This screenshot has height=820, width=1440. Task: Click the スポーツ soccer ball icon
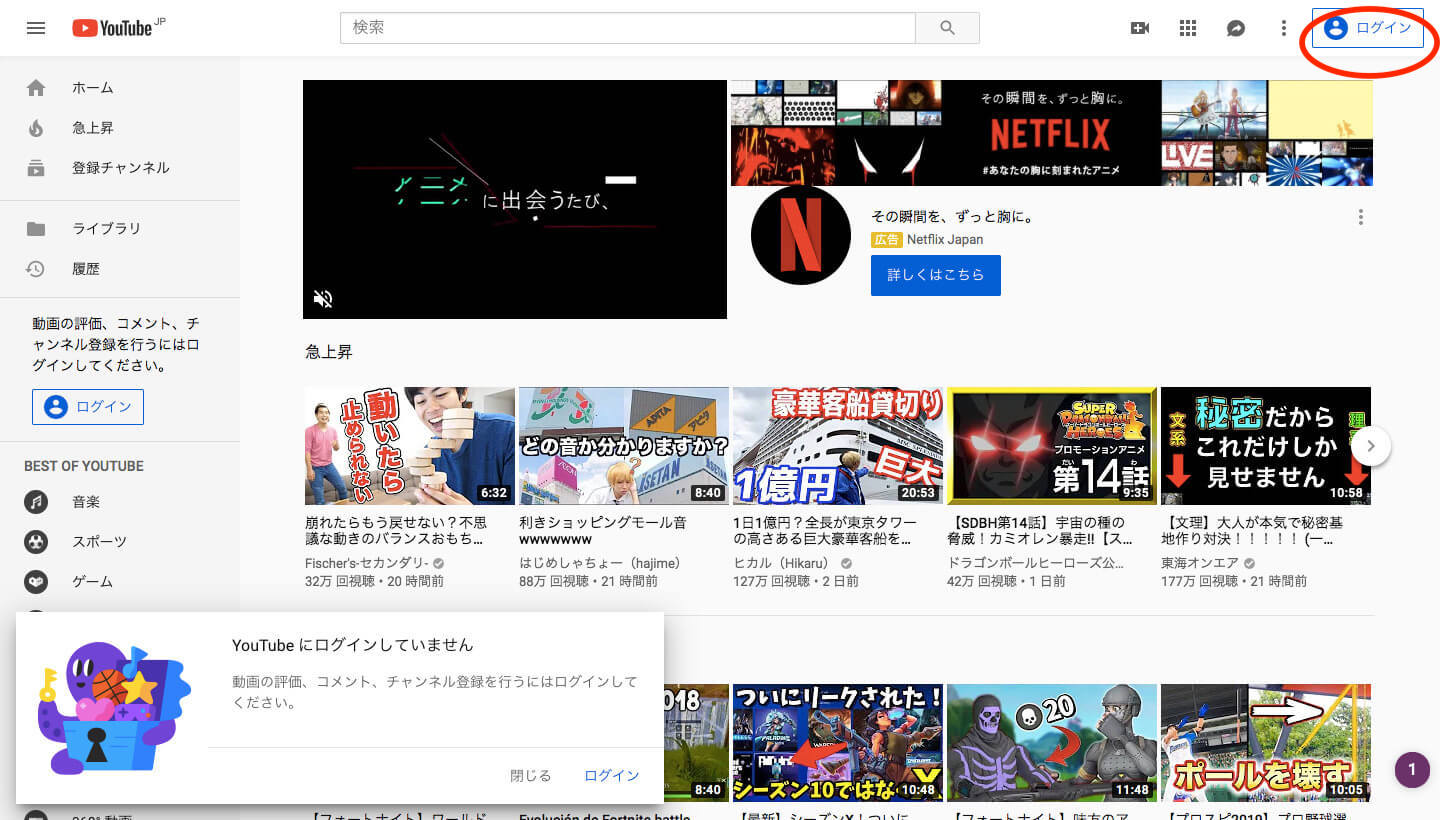[36, 542]
